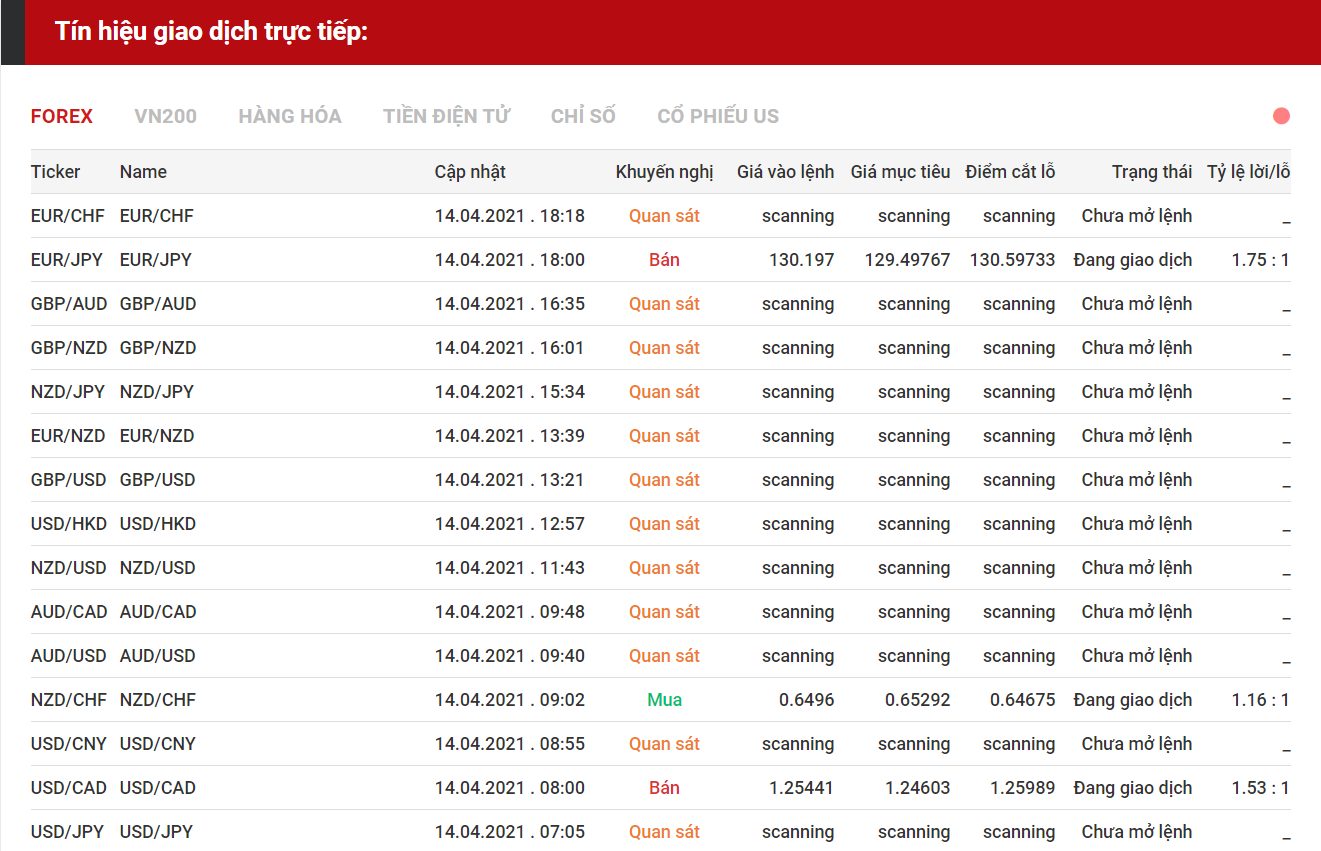This screenshot has width=1321, height=851.
Task: Click the Giá vào lệnh column header
Action: click(785, 172)
